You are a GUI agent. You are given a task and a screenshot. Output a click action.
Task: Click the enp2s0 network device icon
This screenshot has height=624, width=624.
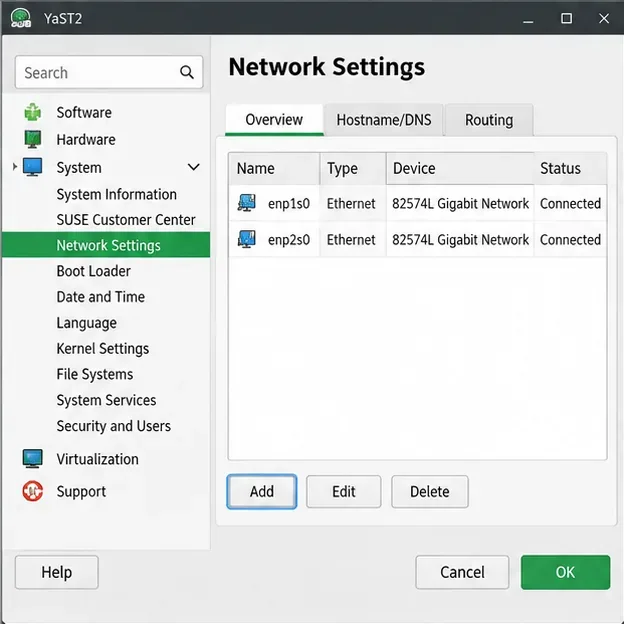pos(247,239)
